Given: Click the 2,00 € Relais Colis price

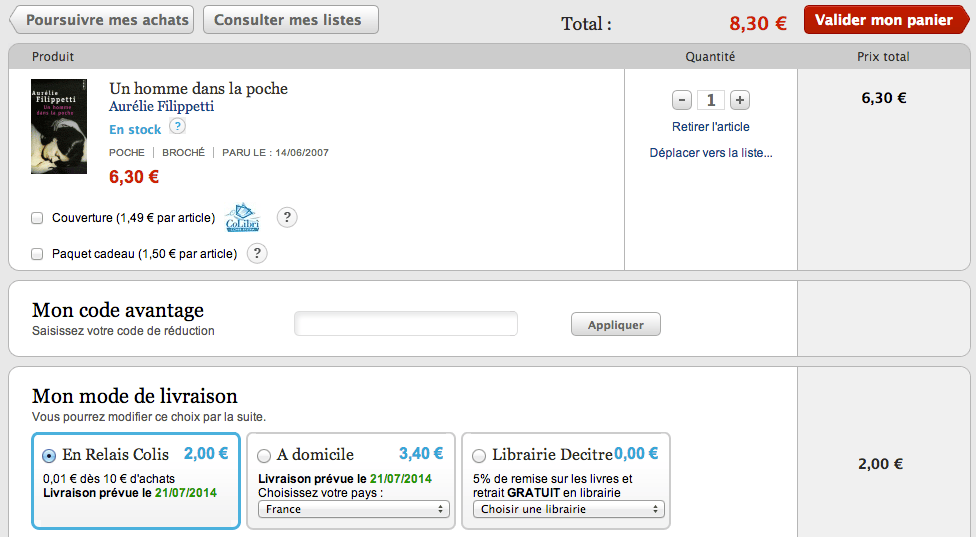Looking at the screenshot, I should 206,454.
